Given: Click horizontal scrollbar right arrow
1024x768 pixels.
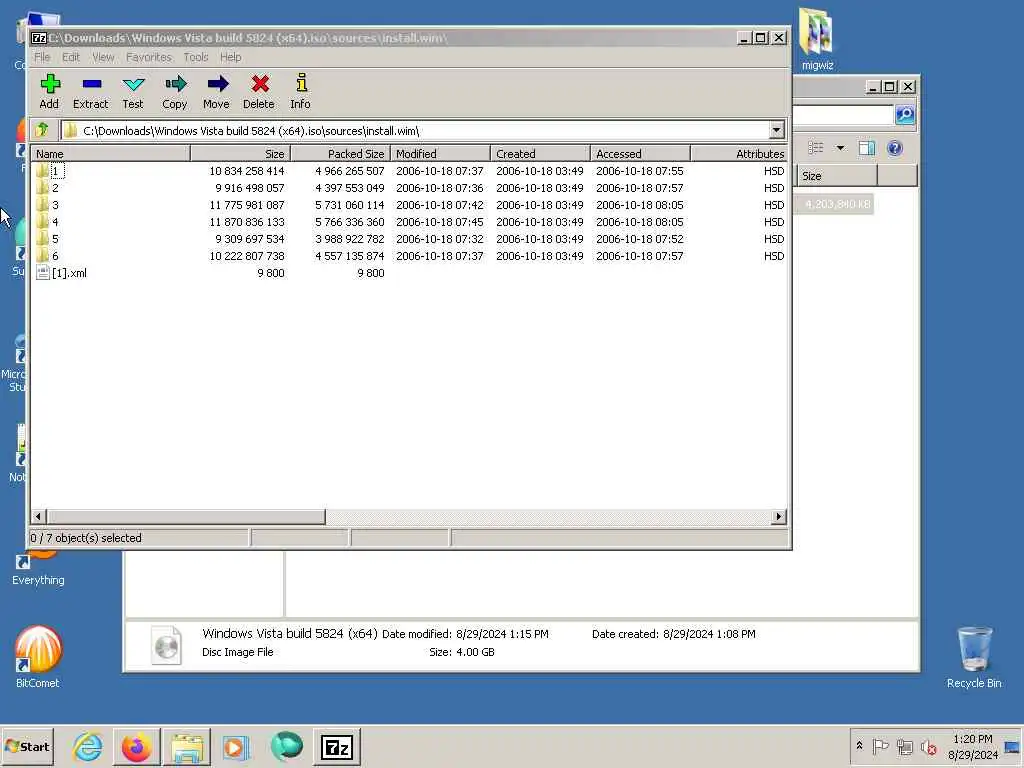Looking at the screenshot, I should pyautogui.click(x=778, y=517).
